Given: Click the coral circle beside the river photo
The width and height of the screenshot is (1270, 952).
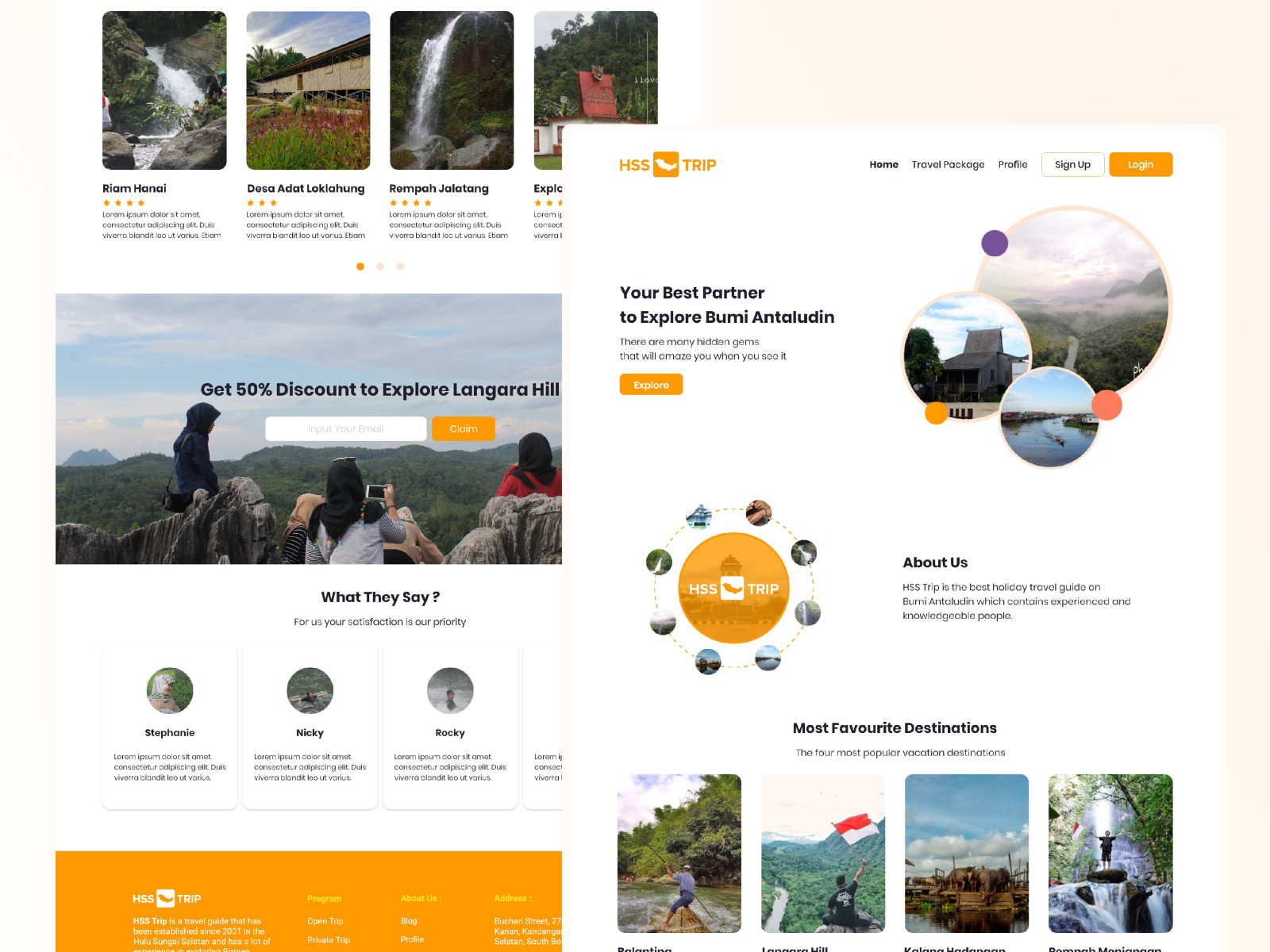Looking at the screenshot, I should (1106, 405).
